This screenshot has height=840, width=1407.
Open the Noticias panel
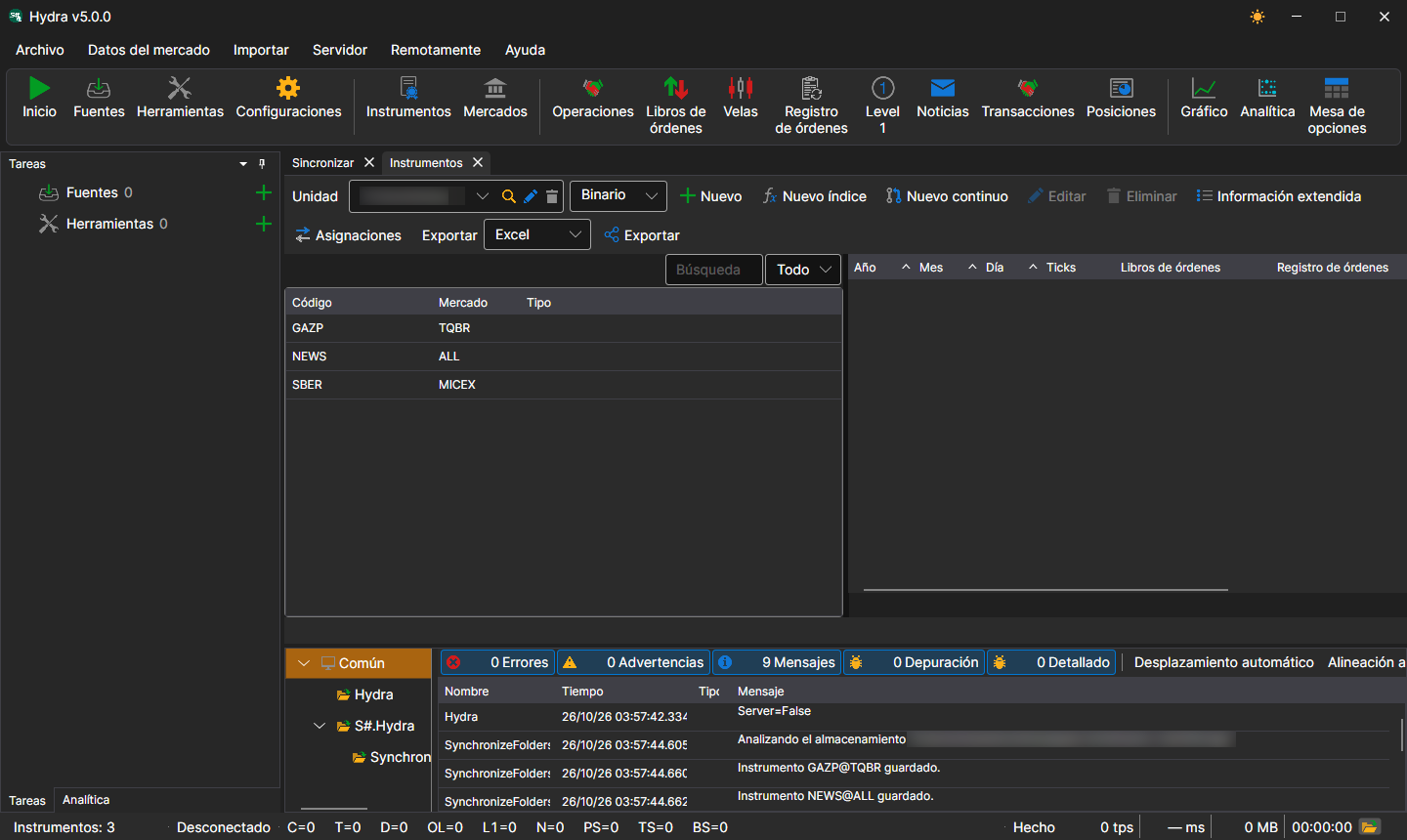[x=943, y=99]
